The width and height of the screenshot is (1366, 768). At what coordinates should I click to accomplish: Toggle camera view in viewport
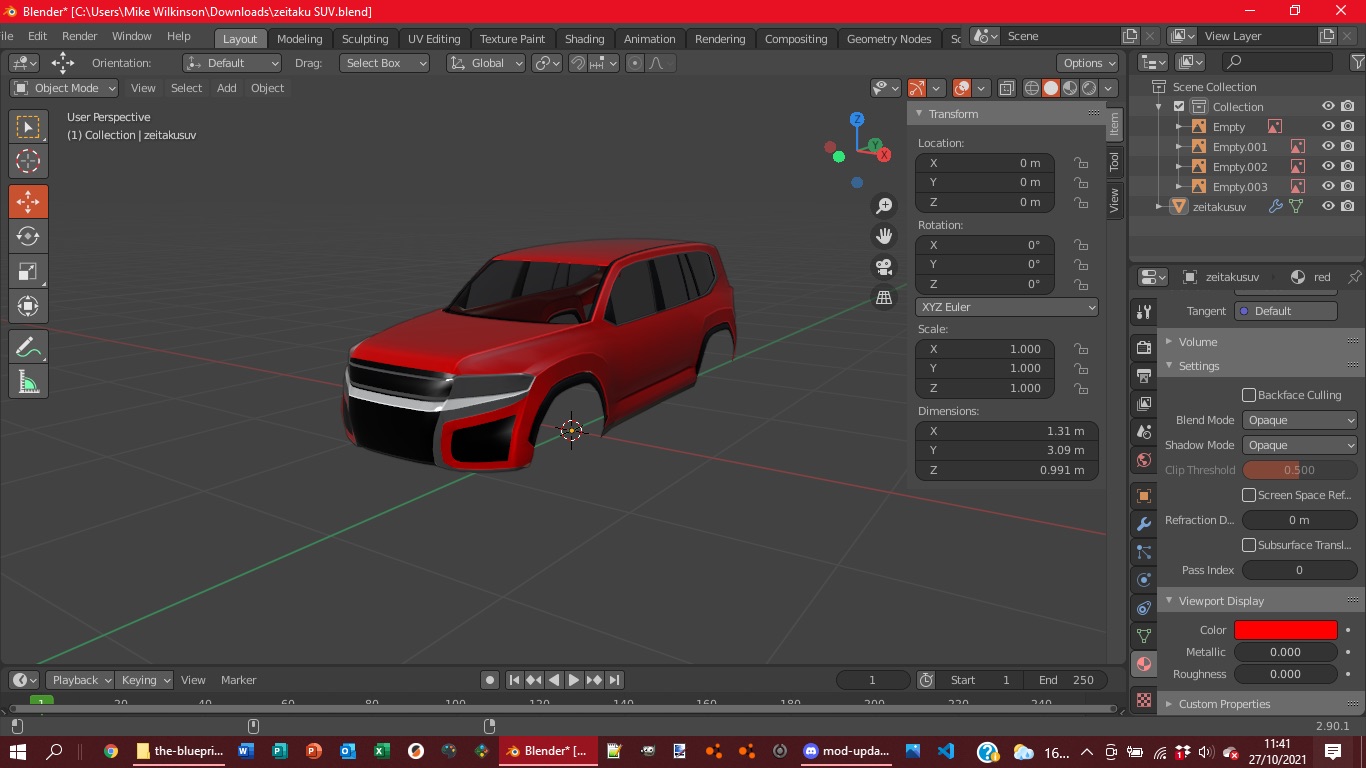(884, 267)
